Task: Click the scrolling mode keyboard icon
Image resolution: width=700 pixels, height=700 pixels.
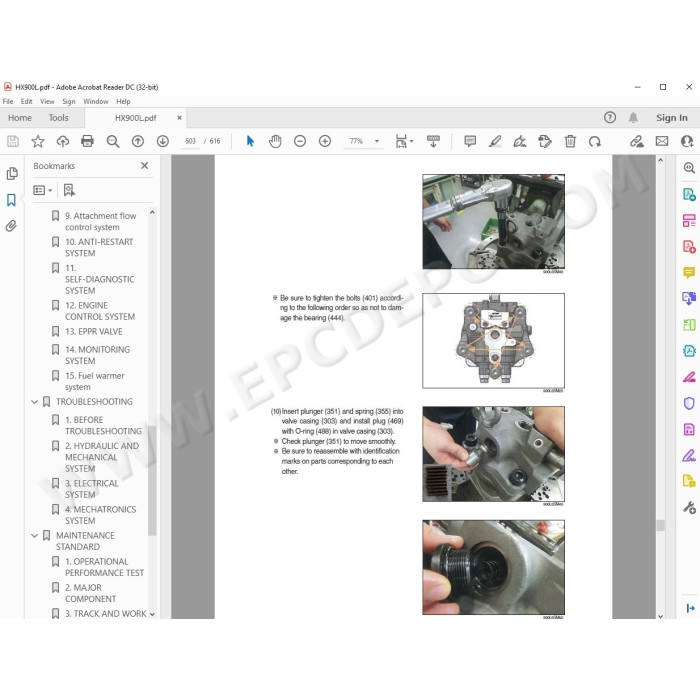Action: click(x=433, y=142)
